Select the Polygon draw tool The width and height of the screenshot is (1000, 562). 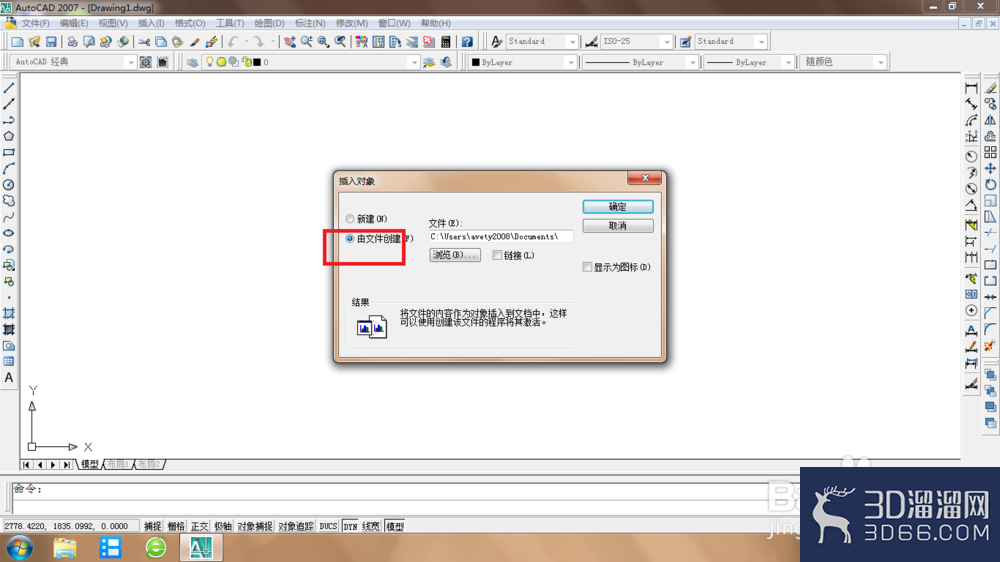pyautogui.click(x=9, y=137)
